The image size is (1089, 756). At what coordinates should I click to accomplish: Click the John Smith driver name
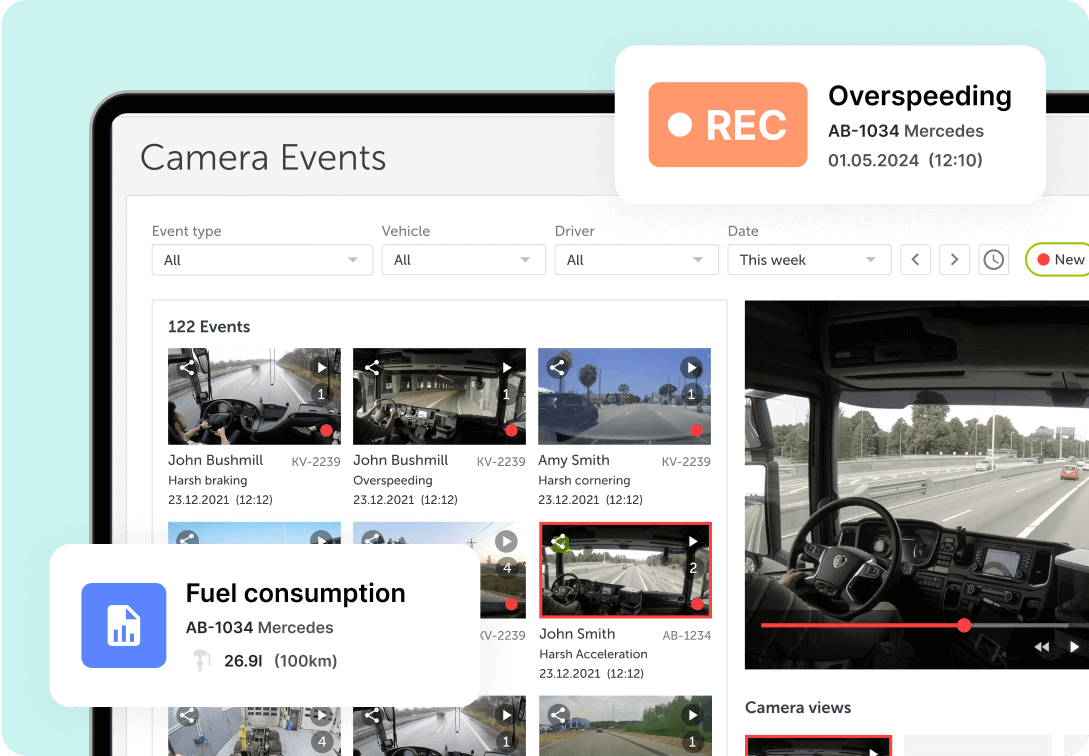pyautogui.click(x=577, y=634)
